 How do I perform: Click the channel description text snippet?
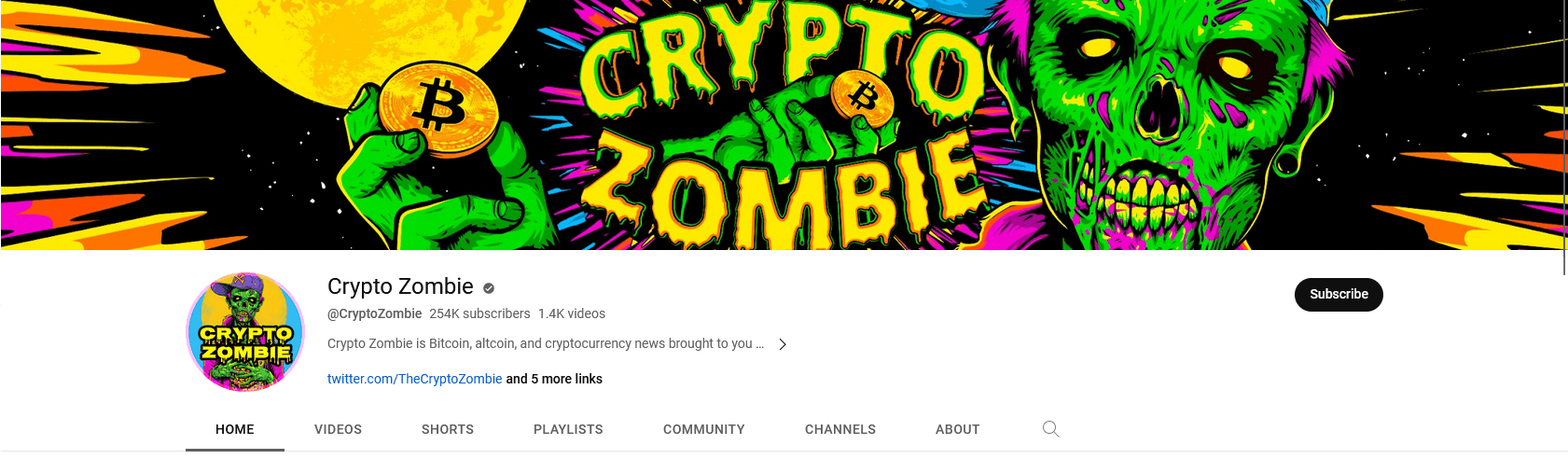coord(546,343)
